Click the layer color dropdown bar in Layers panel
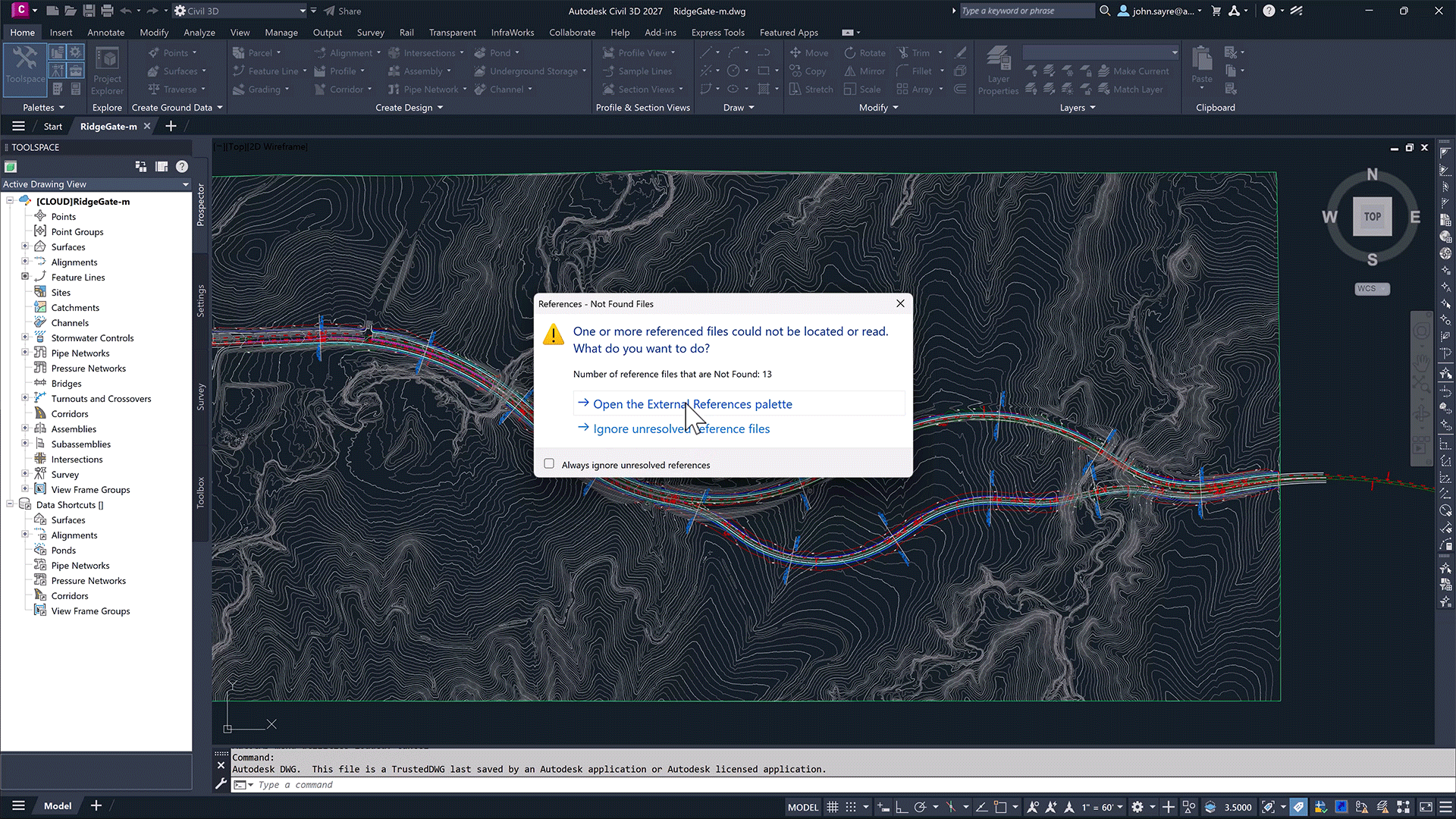Image resolution: width=1456 pixels, height=819 pixels. (x=1100, y=53)
